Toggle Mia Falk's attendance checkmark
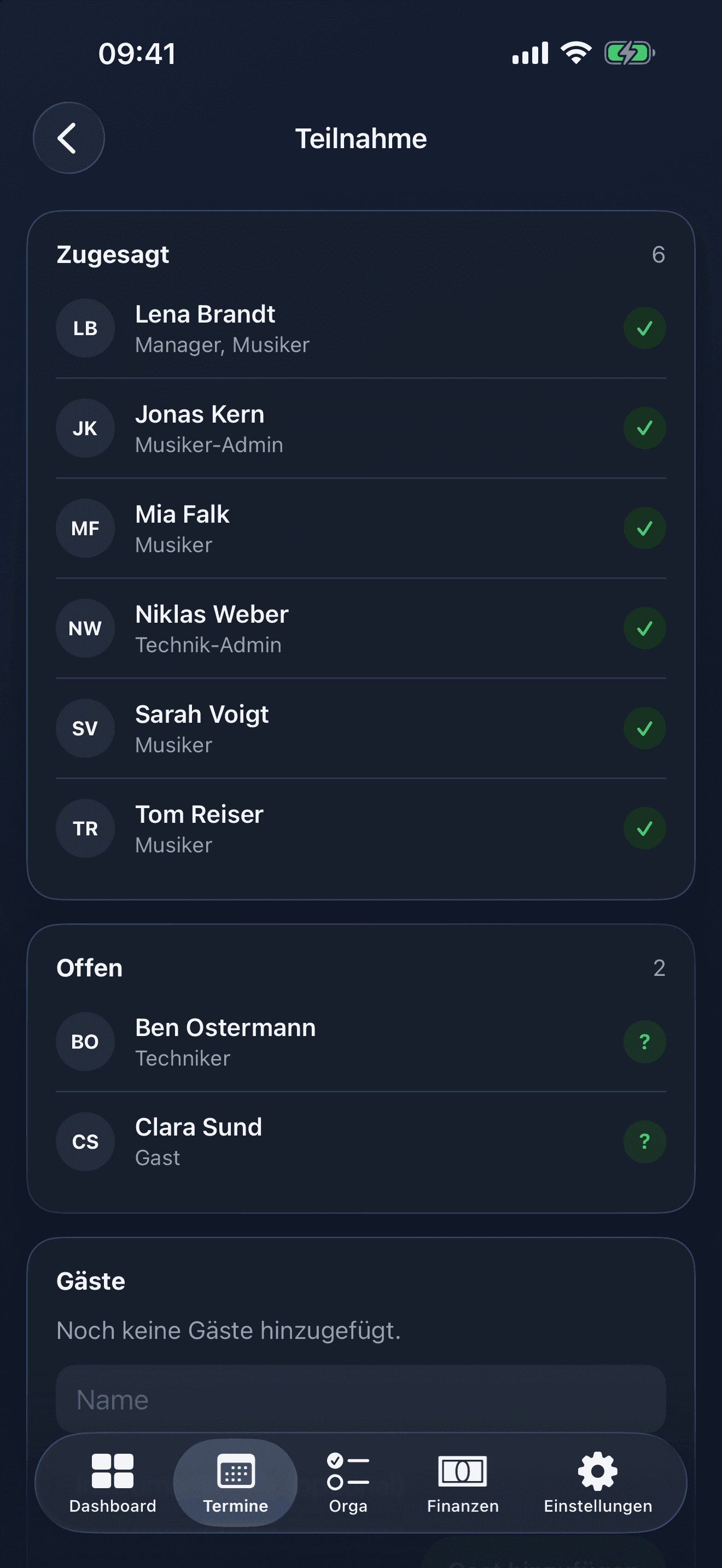The width and height of the screenshot is (722, 1568). (645, 528)
